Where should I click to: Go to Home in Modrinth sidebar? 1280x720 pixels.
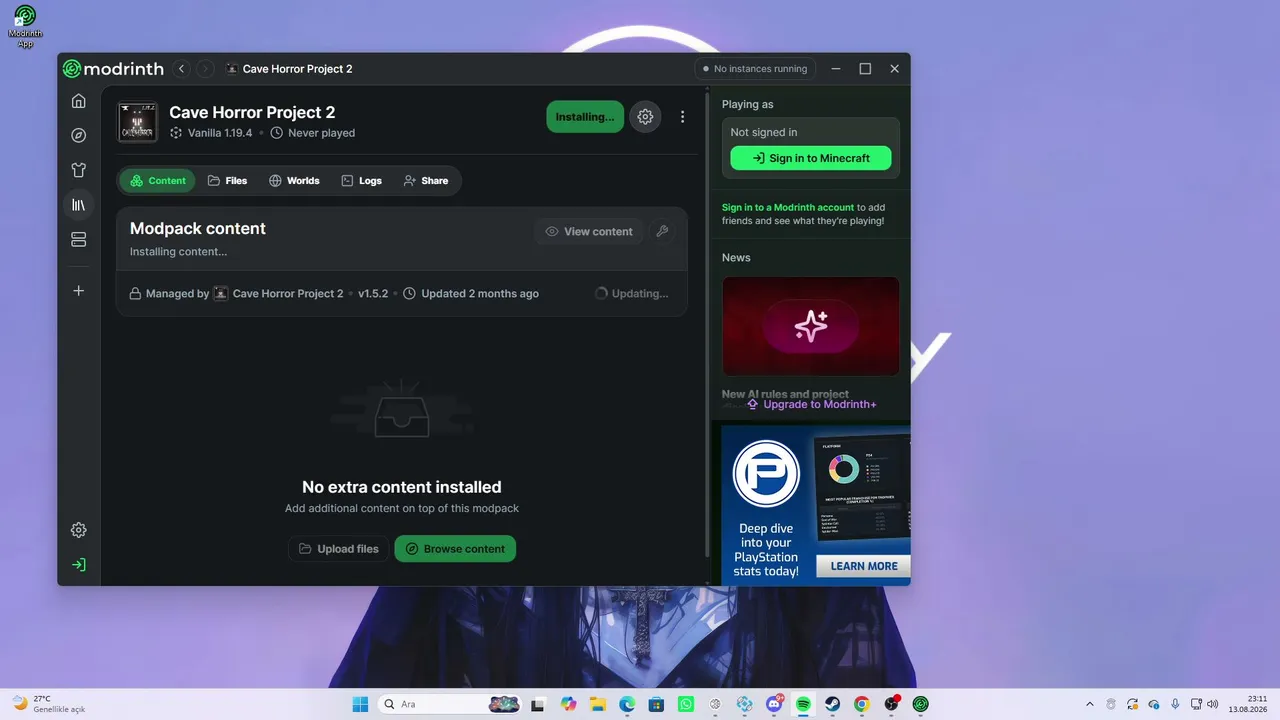pos(79,101)
